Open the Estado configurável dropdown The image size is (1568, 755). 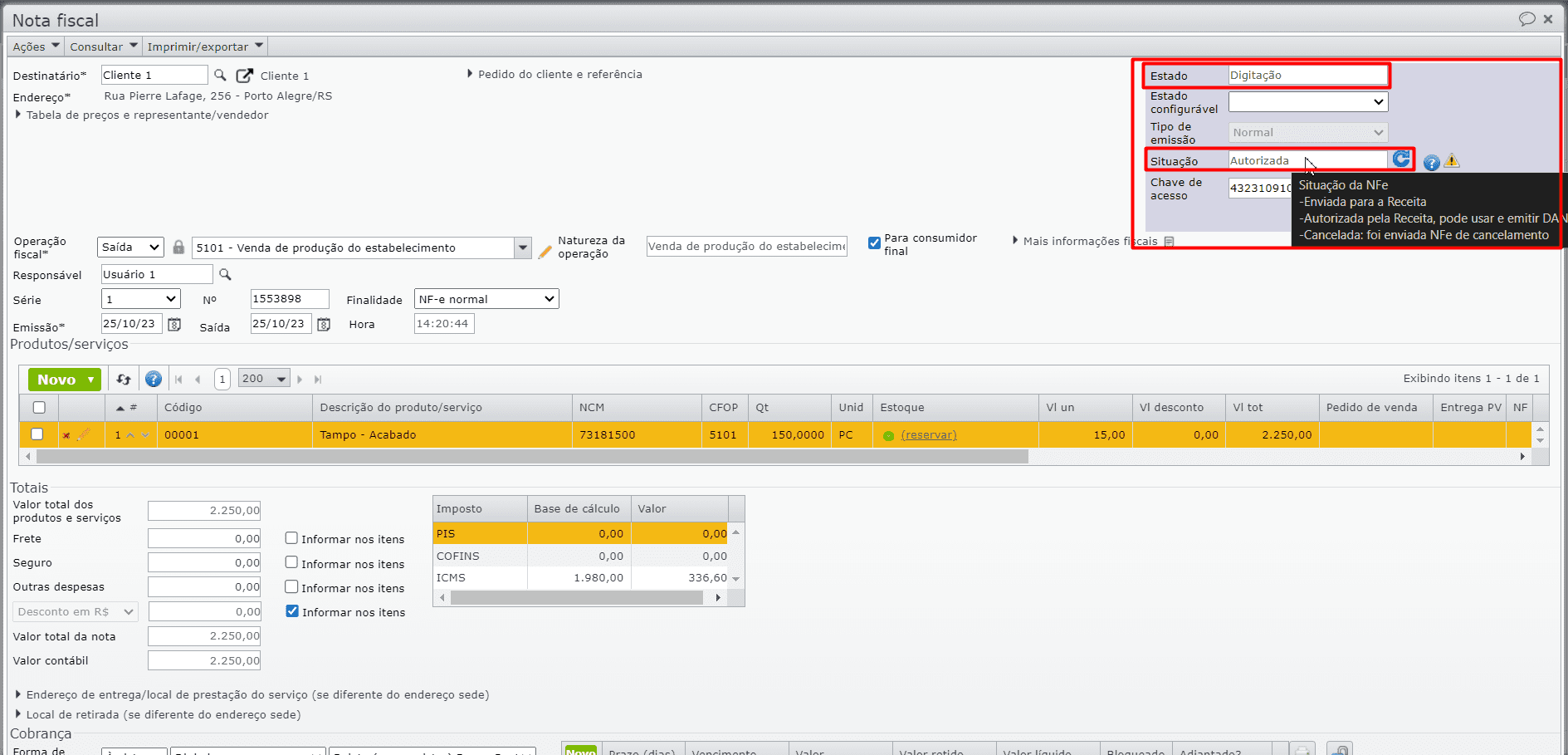[1308, 102]
